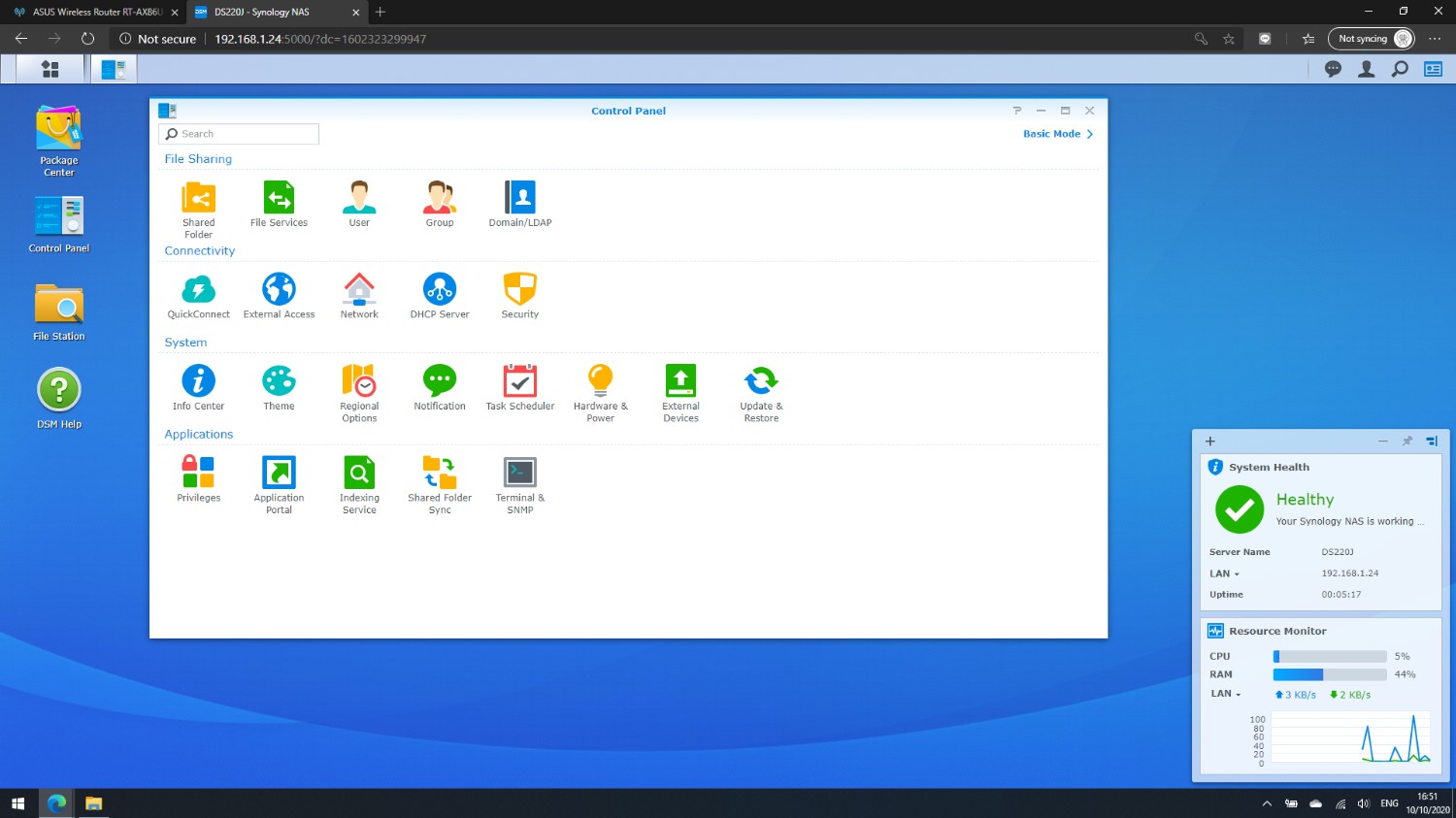Open the Security shield icon
1456x818 pixels.
tap(520, 296)
